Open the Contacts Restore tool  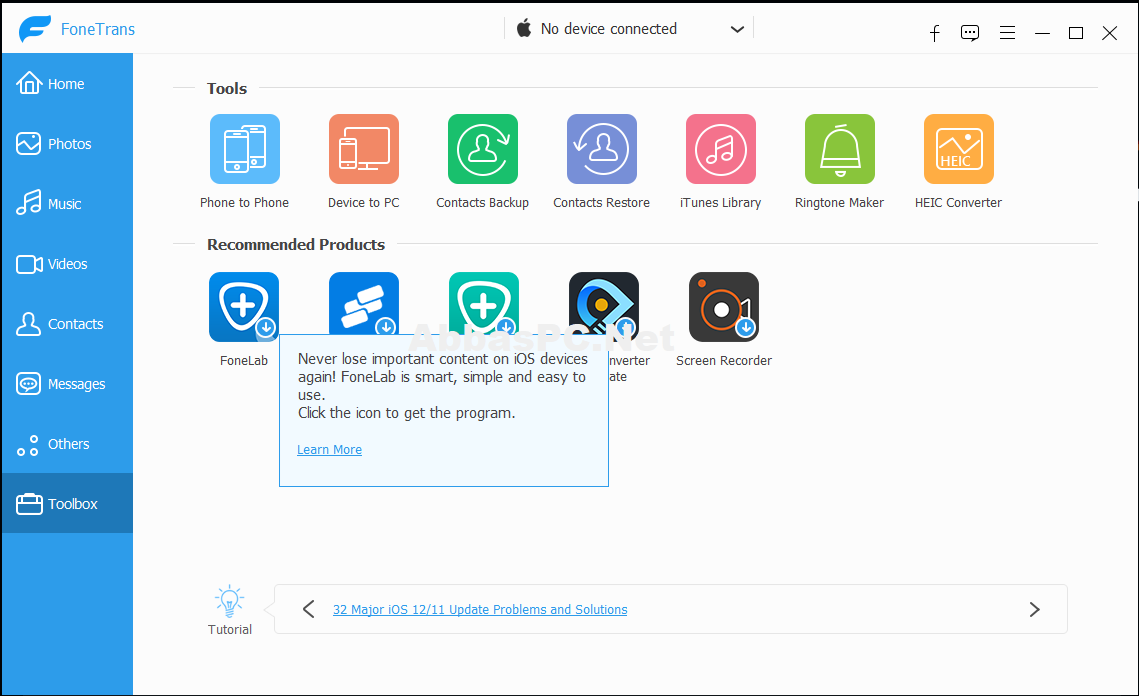602,149
